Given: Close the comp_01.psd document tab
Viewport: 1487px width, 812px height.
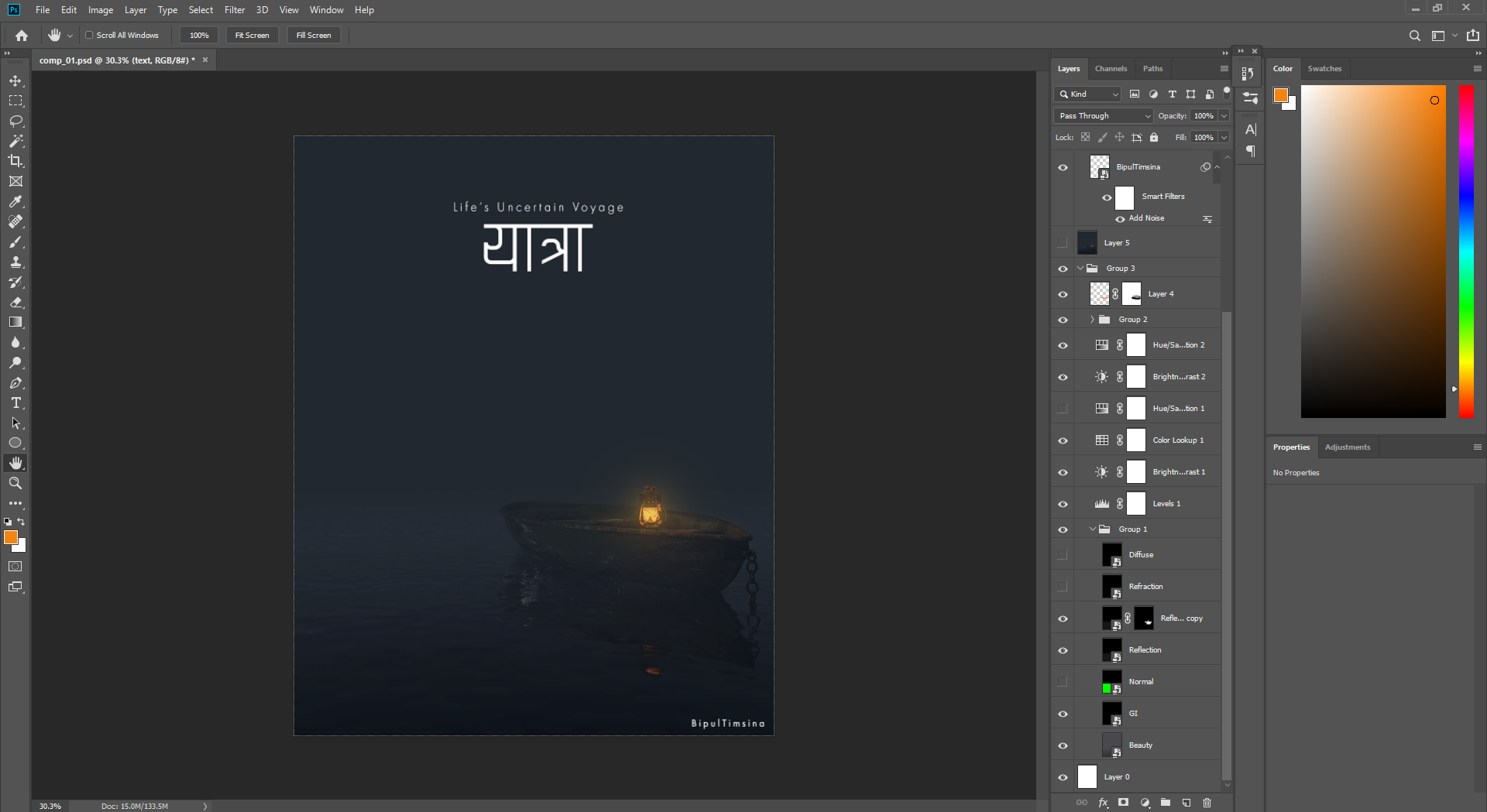Looking at the screenshot, I should [205, 60].
